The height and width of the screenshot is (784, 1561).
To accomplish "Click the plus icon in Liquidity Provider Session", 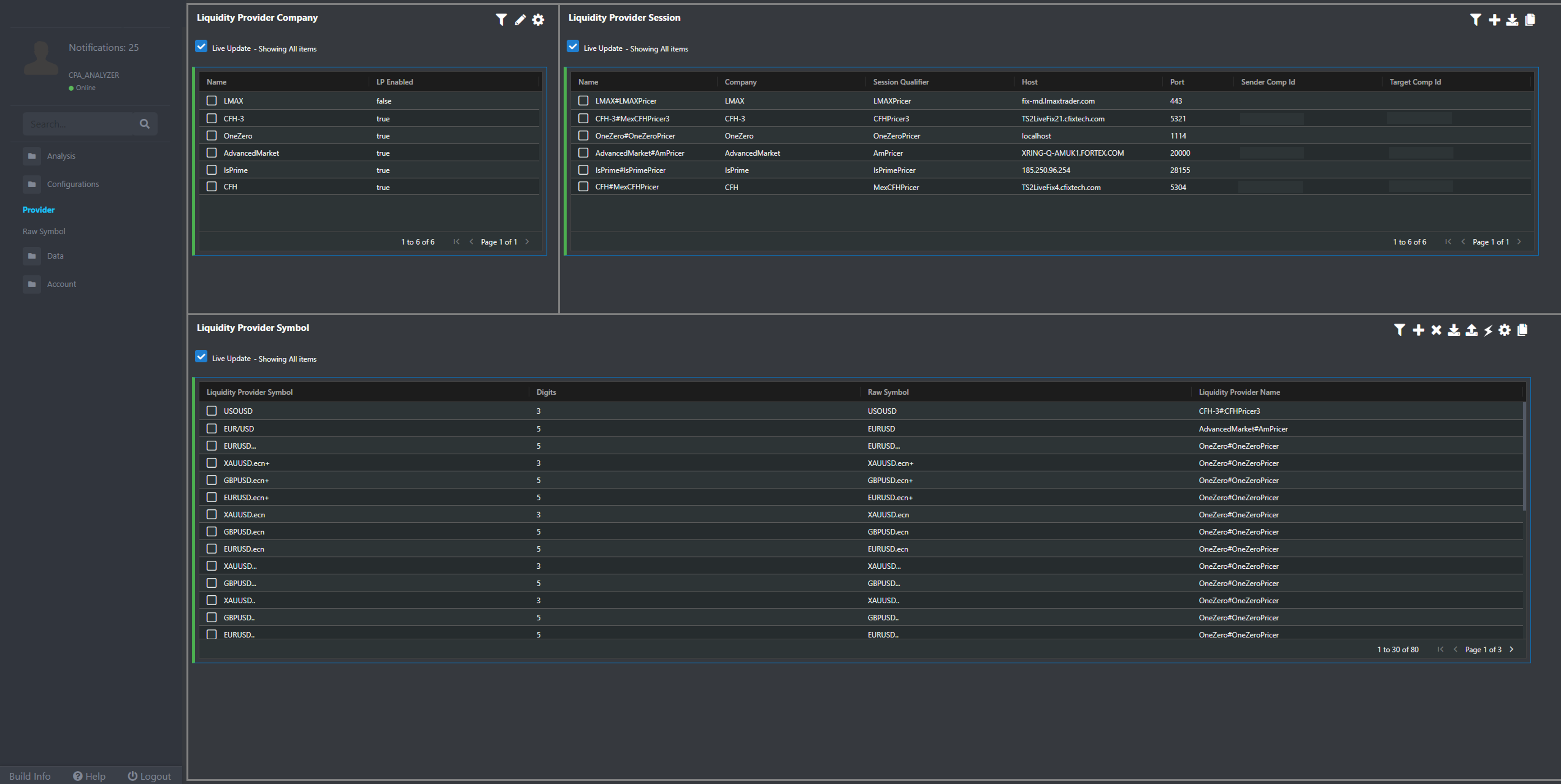I will coord(1494,20).
